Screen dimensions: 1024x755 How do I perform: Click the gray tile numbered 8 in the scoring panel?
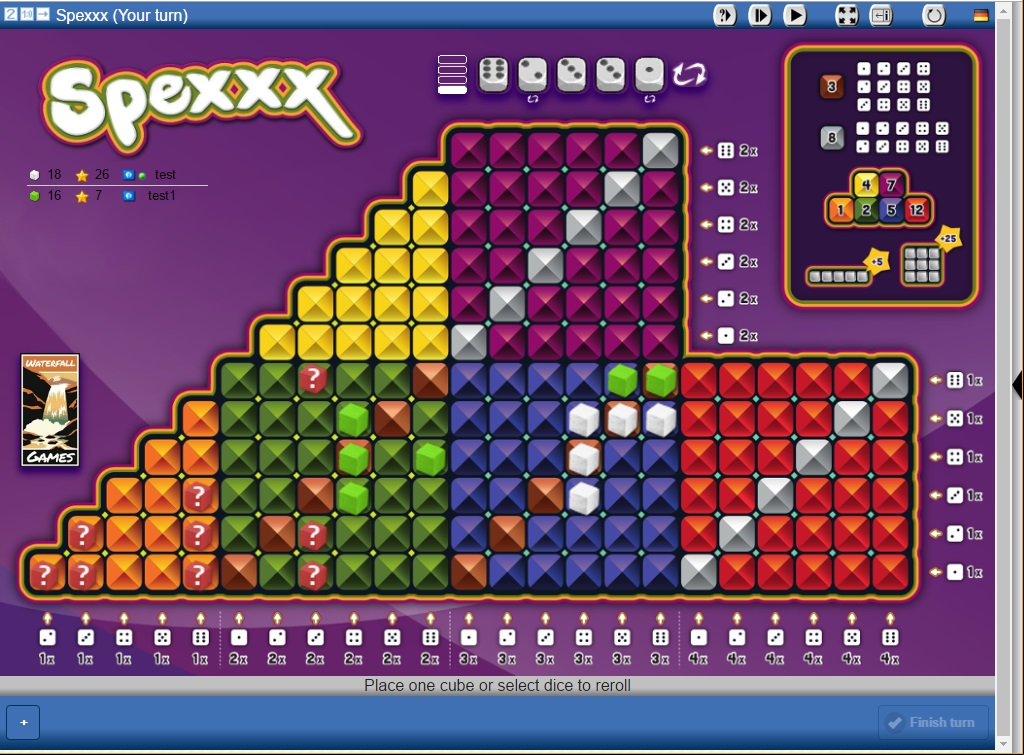click(831, 138)
